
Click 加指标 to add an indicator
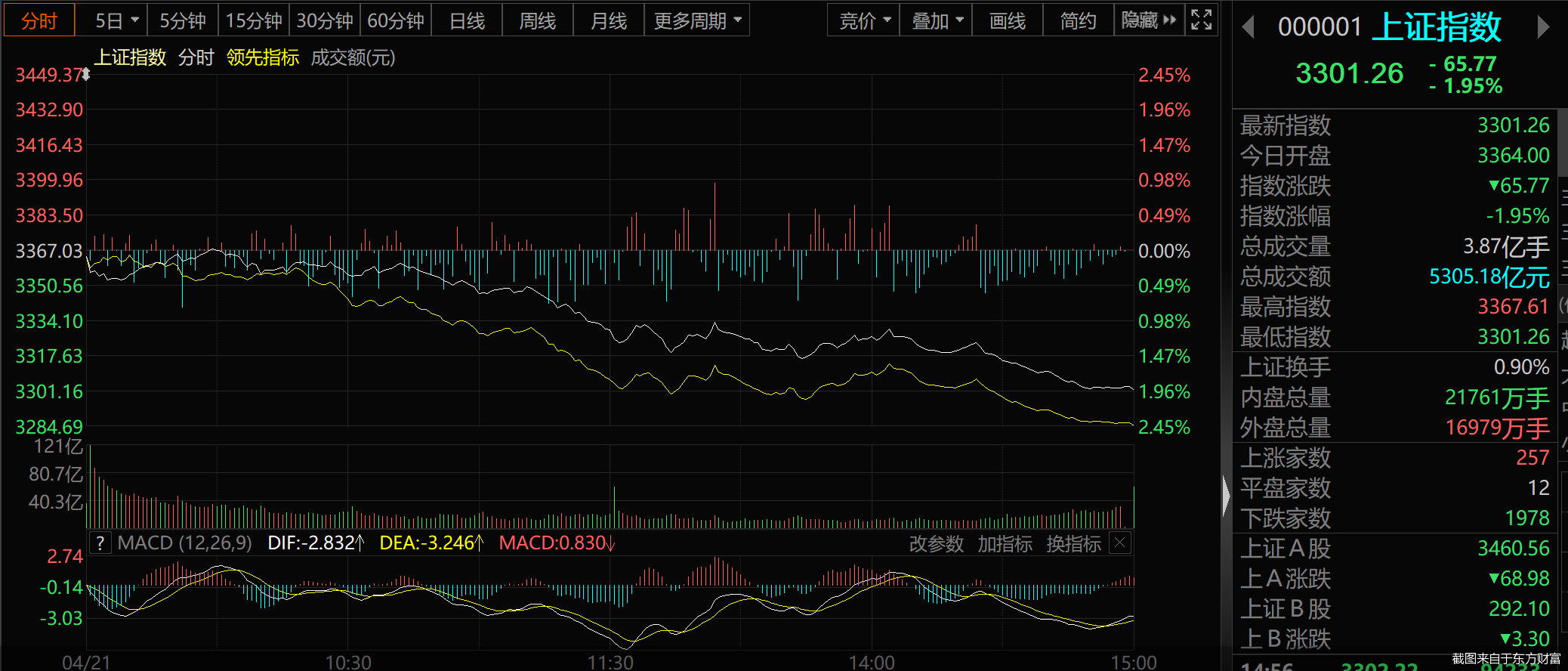[x=1005, y=543]
